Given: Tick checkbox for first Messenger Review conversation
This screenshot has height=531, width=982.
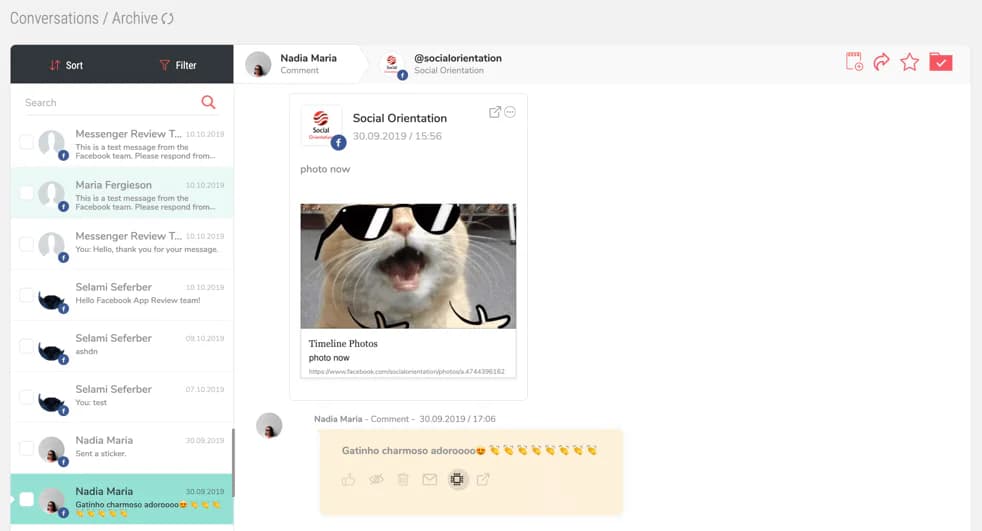Looking at the screenshot, I should [26, 142].
